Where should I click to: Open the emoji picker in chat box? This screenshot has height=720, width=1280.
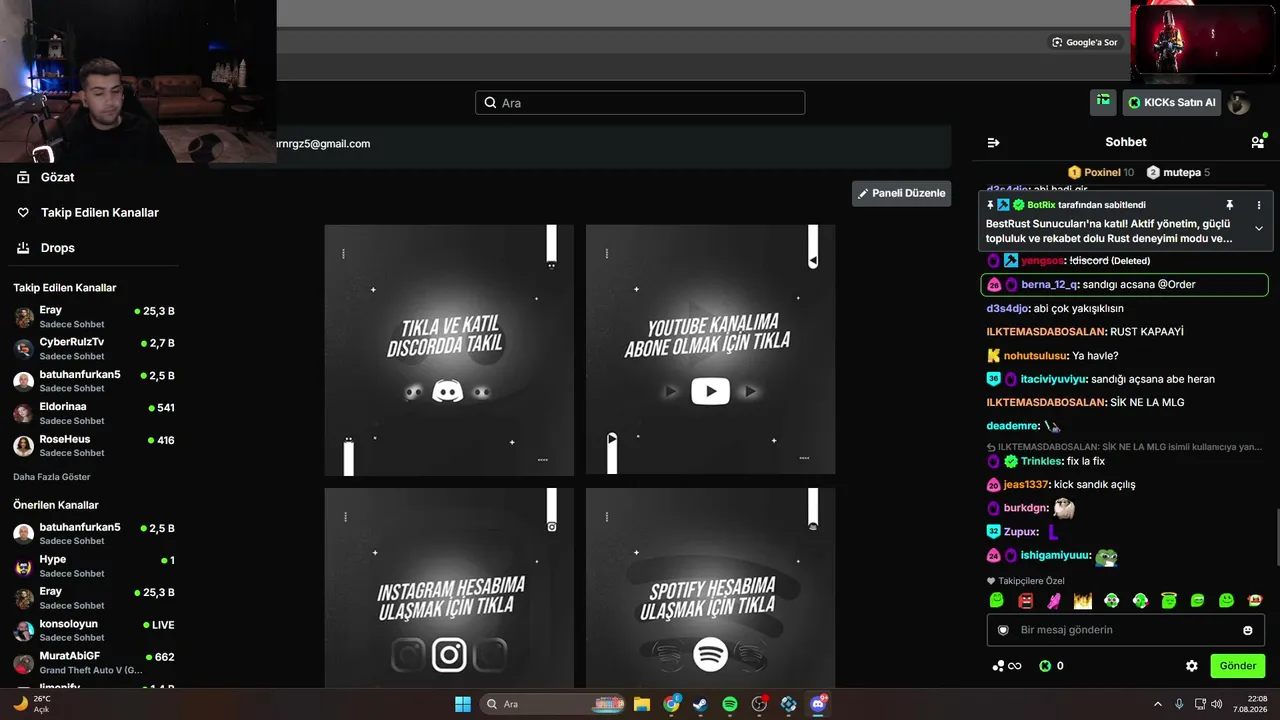point(1248,630)
